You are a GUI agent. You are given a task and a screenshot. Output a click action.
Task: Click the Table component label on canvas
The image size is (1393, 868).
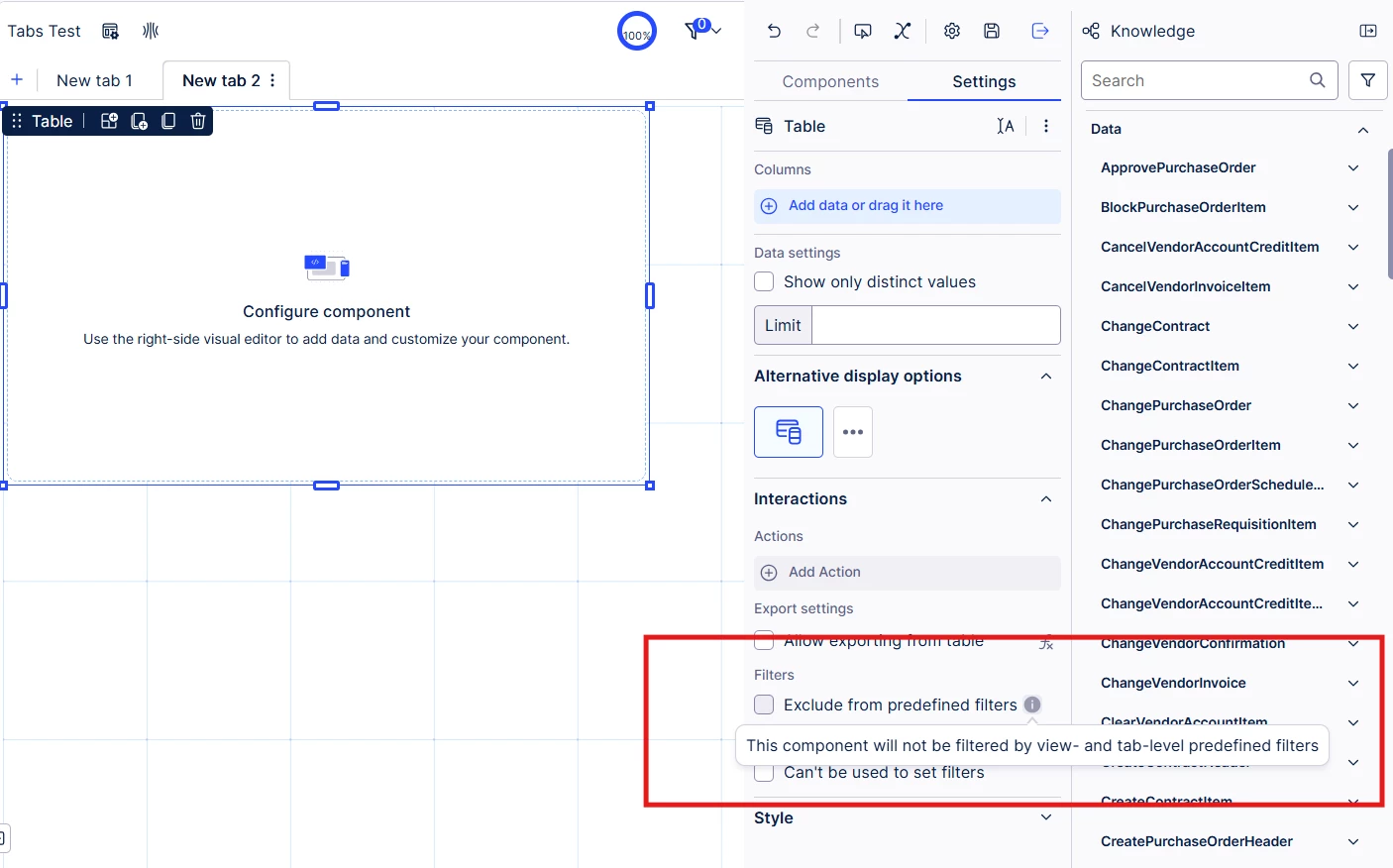point(53,121)
